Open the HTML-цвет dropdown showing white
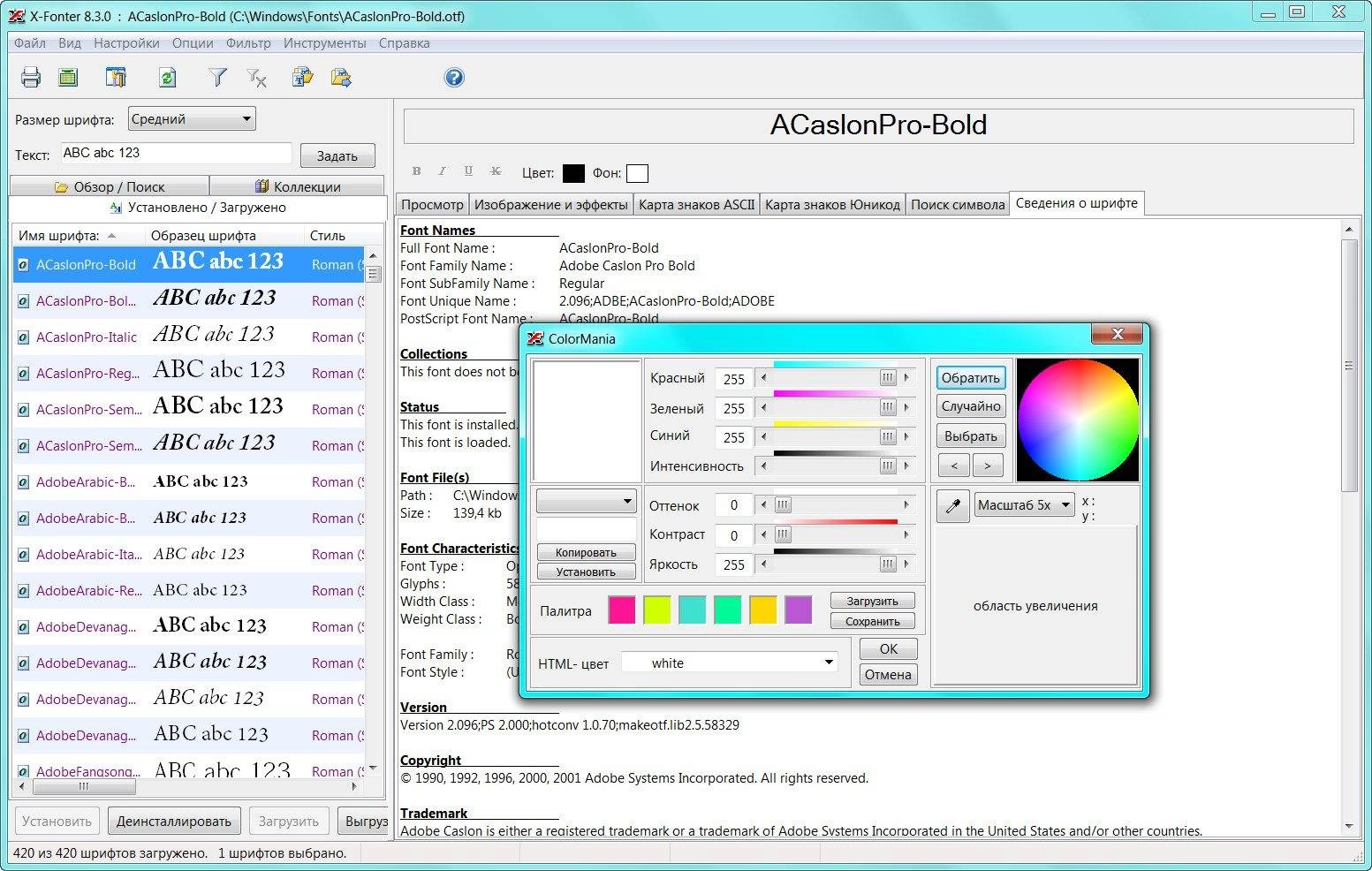This screenshot has width=1372, height=871. (730, 663)
